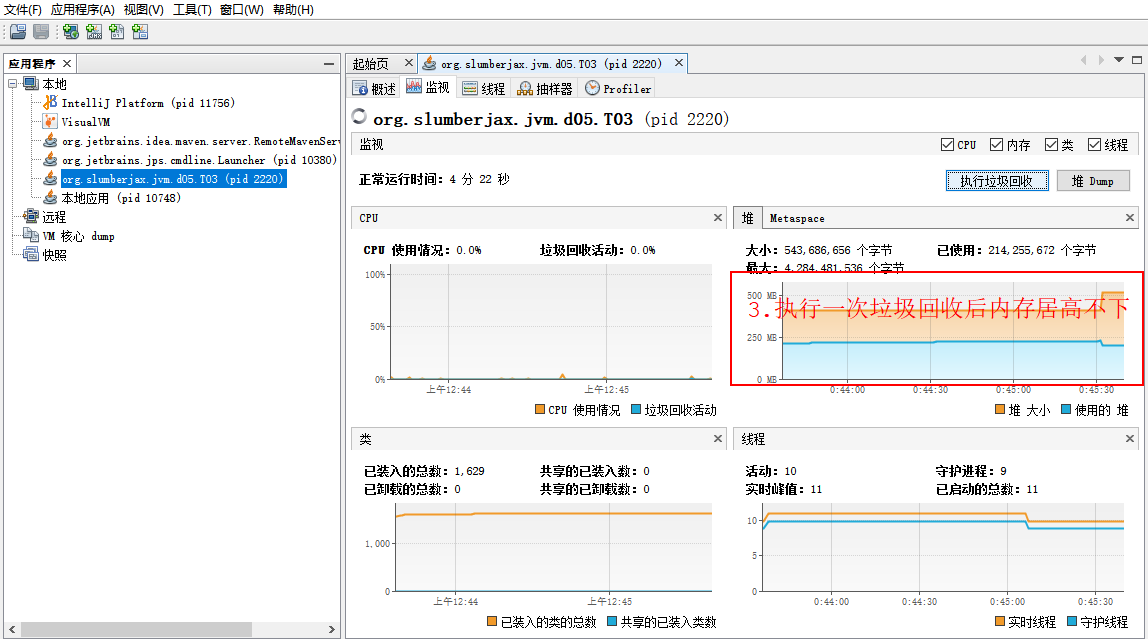Screen dimensions: 1148x639
Task: Click blue 垃圾回收活动 legend swatch
Action: [x=636, y=409]
